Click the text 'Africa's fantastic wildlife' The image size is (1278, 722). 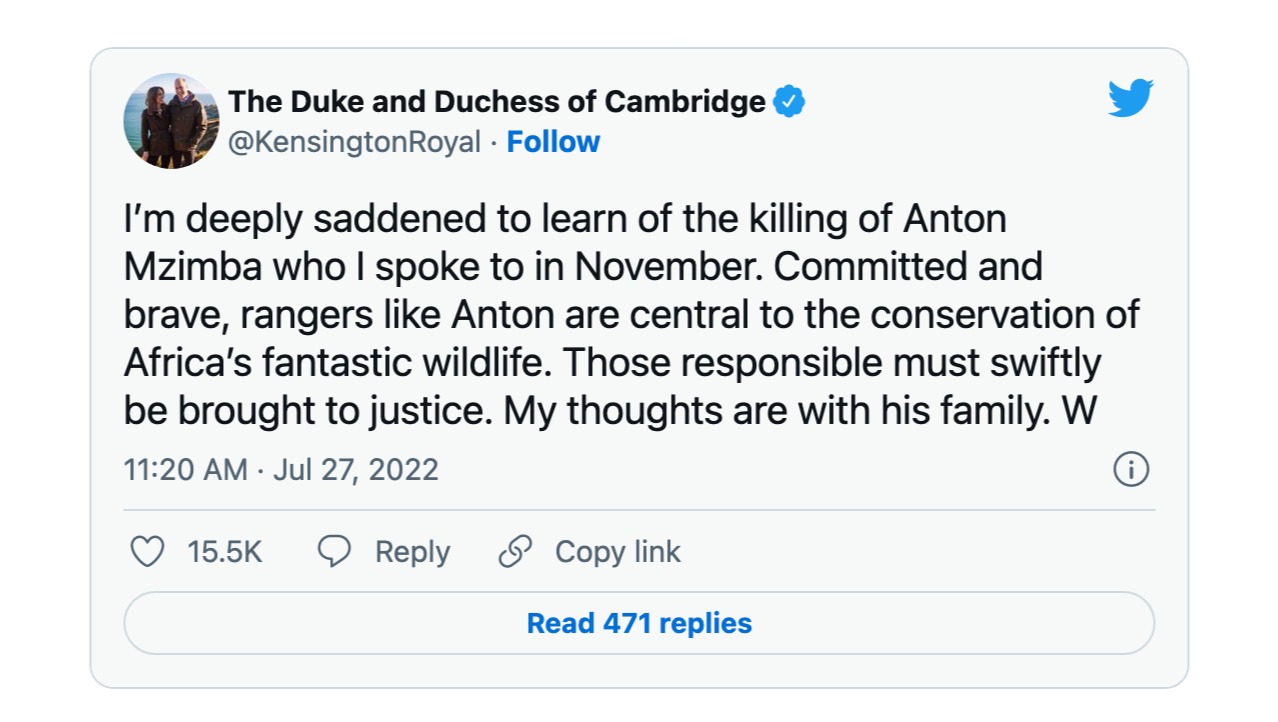tap(338, 363)
